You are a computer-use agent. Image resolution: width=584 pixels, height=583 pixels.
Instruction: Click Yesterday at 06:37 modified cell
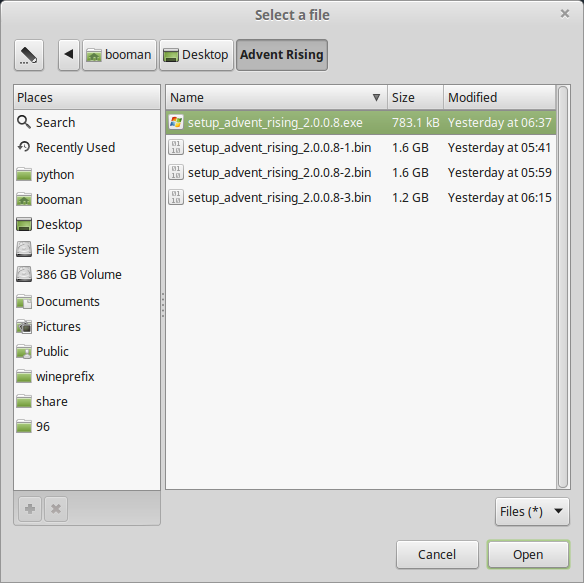click(x=499, y=123)
